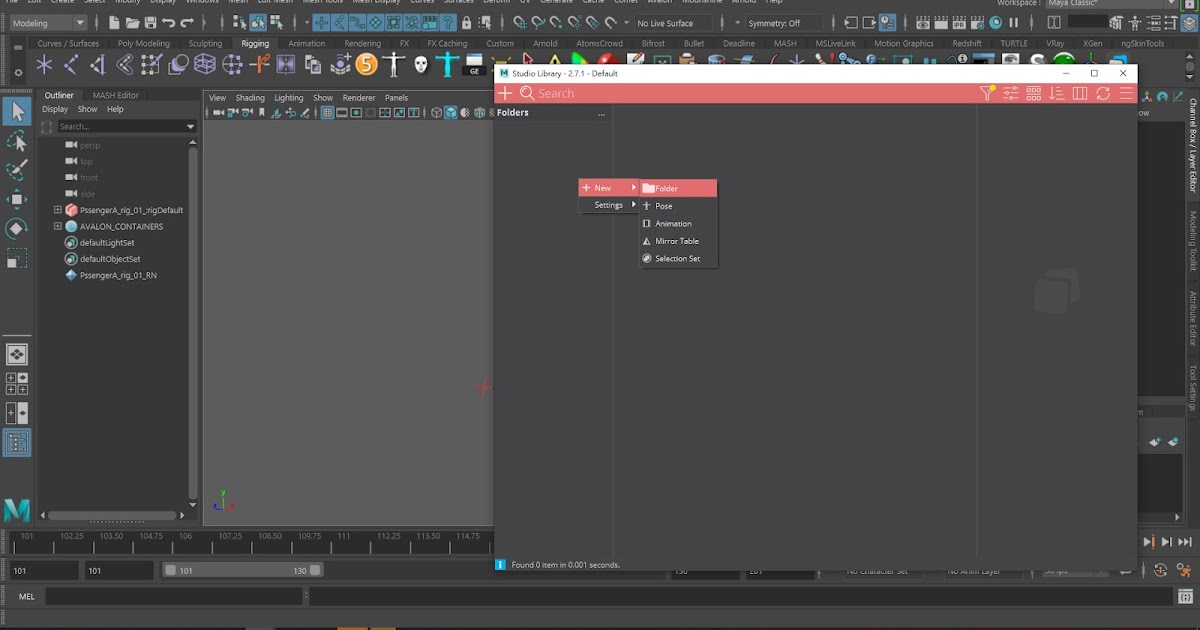This screenshot has width=1200, height=630.
Task: Expand PssengerA_rig_01_rigDefault in the Outliner
Action: pyautogui.click(x=58, y=210)
